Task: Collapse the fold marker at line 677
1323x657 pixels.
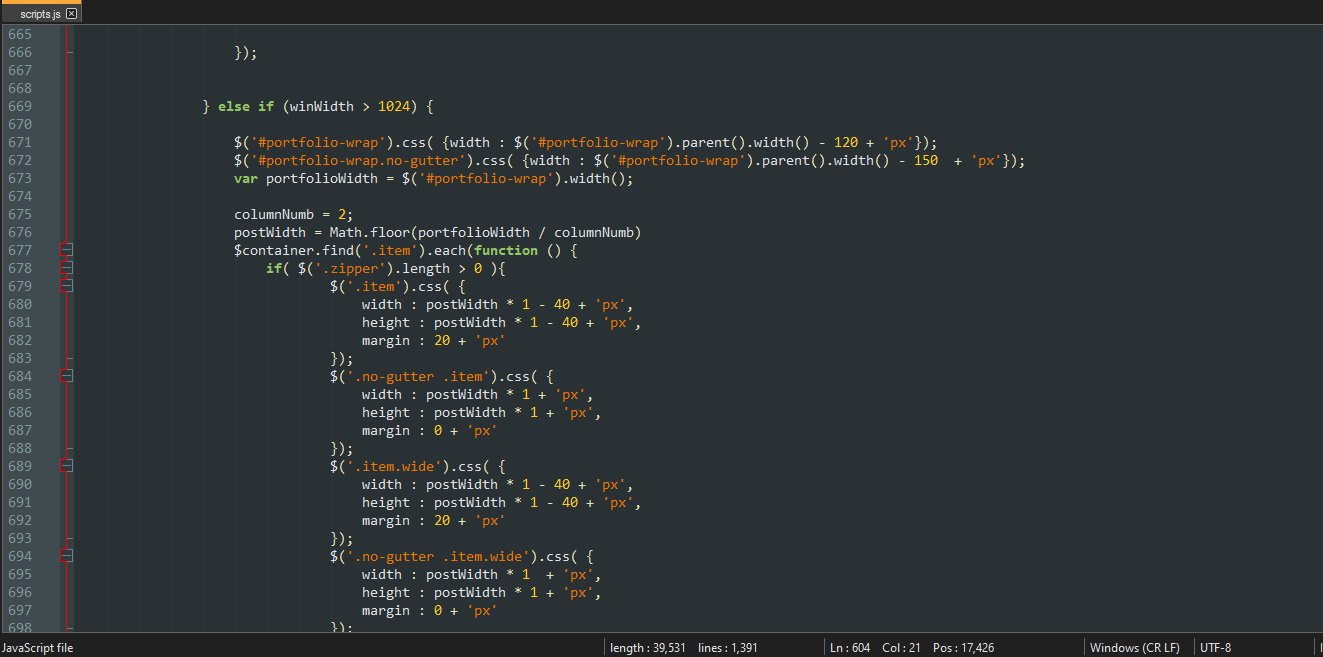Action: (67, 250)
